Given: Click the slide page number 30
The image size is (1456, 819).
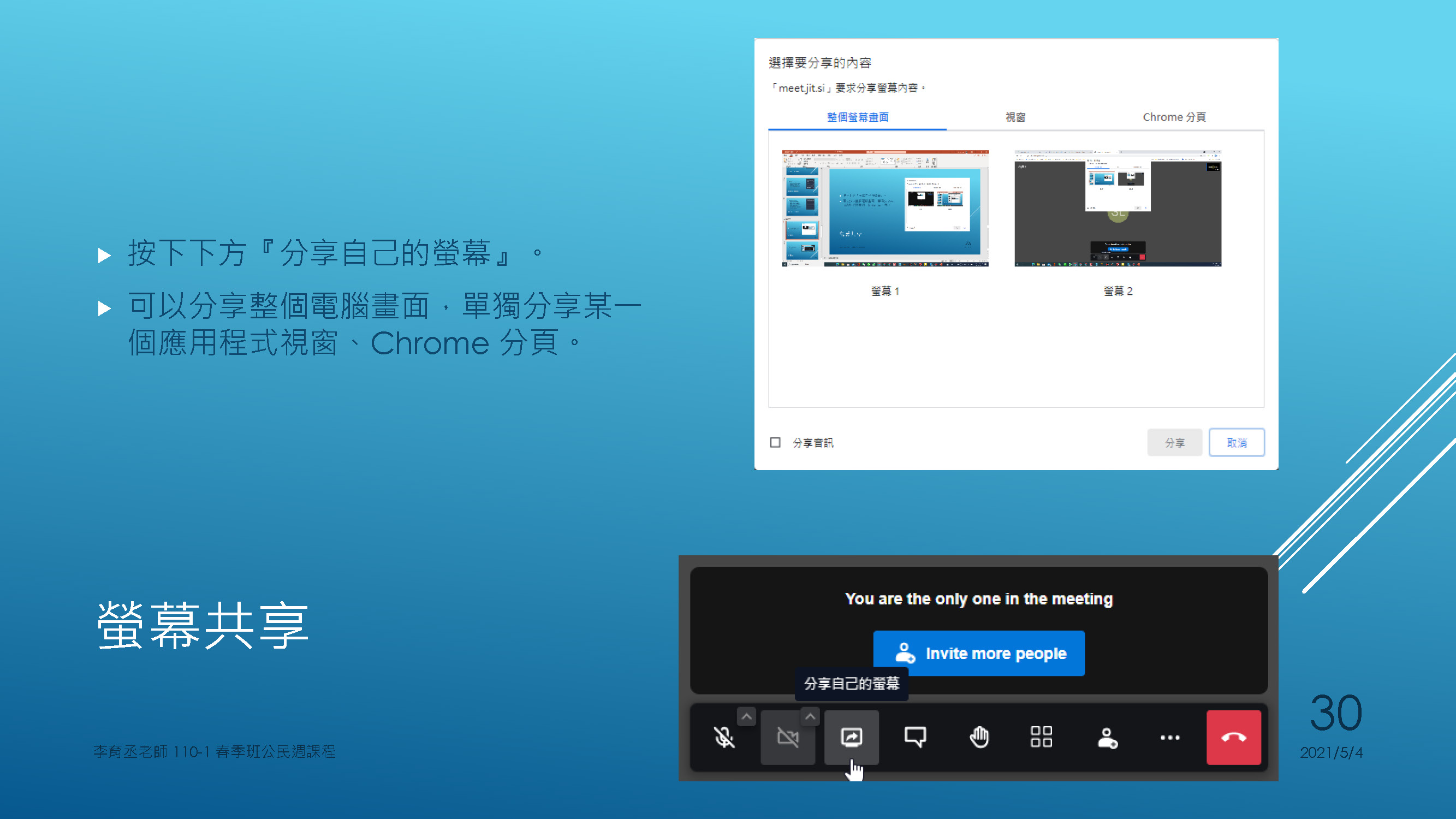Looking at the screenshot, I should coord(1336,713).
